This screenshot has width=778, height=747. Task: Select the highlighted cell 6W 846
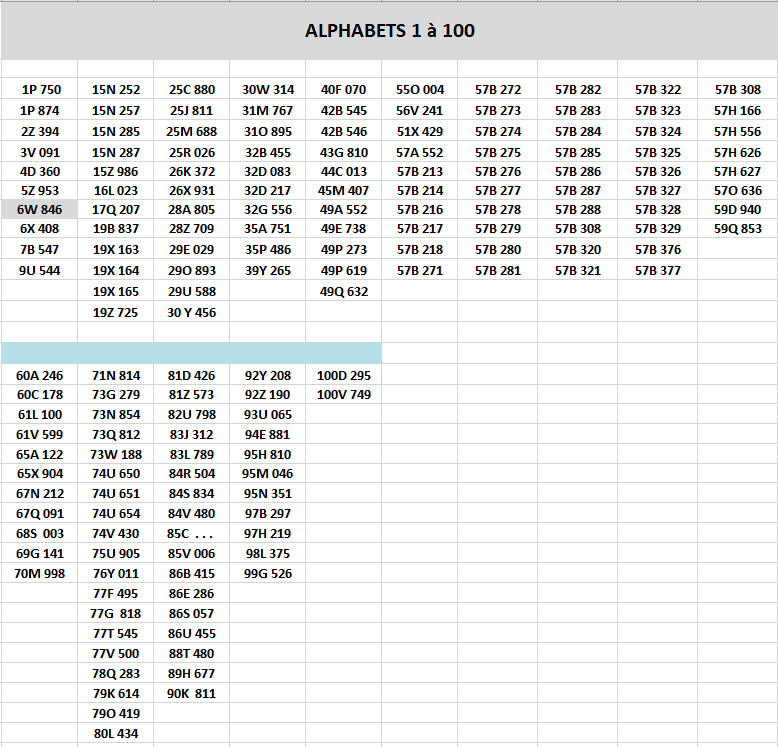[39, 210]
